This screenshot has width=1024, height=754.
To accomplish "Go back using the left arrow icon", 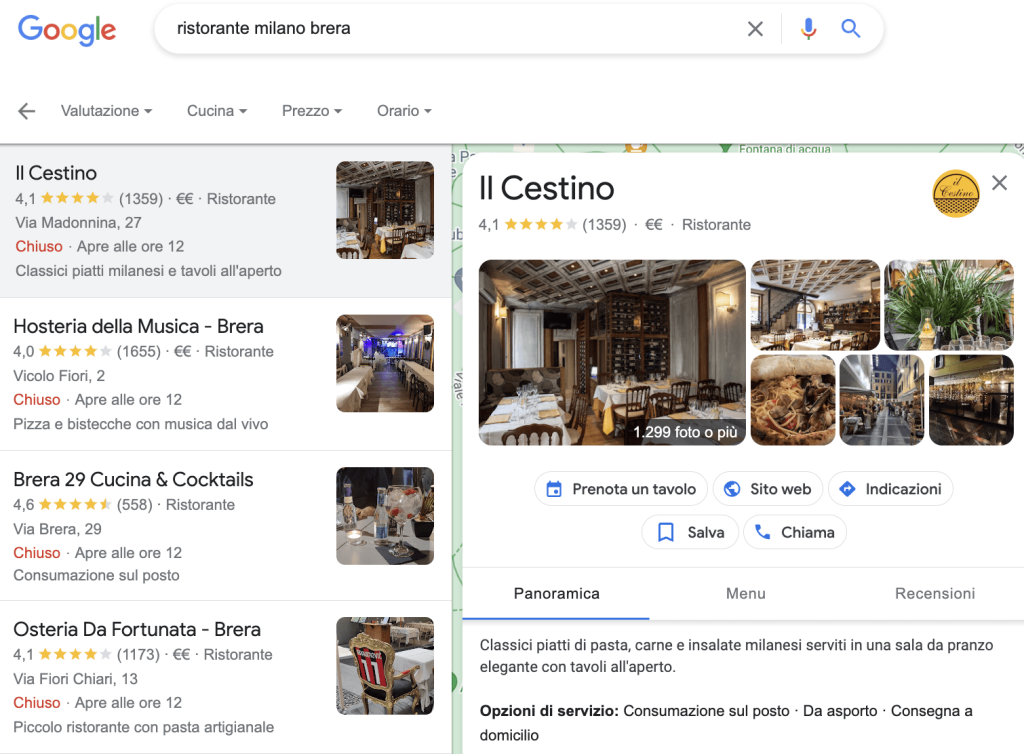I will click(x=26, y=111).
